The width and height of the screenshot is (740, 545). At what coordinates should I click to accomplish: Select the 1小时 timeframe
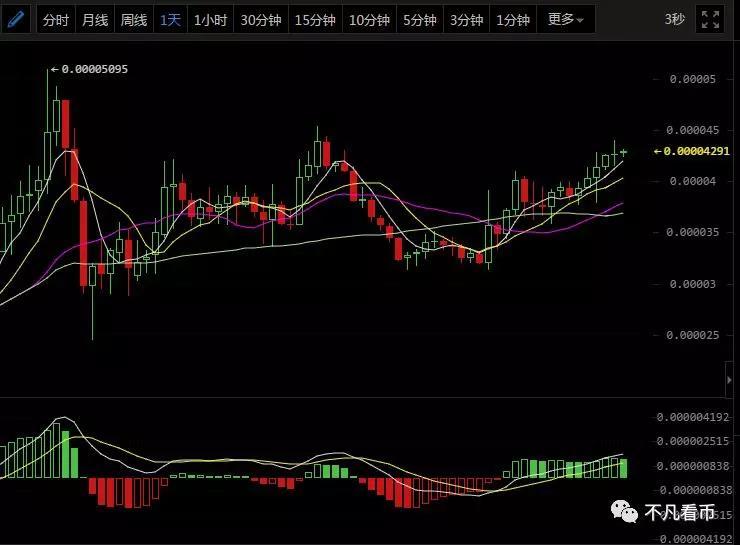pyautogui.click(x=210, y=19)
